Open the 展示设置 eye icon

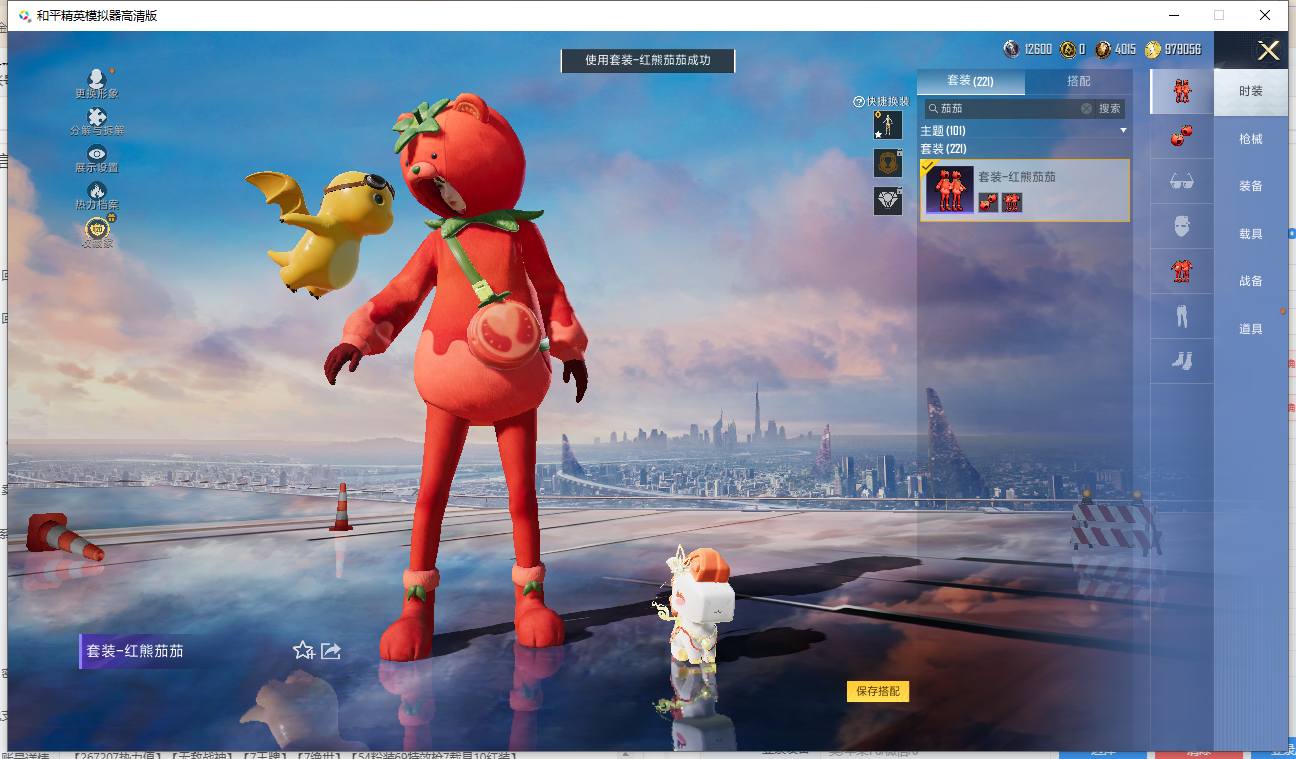click(x=97, y=153)
